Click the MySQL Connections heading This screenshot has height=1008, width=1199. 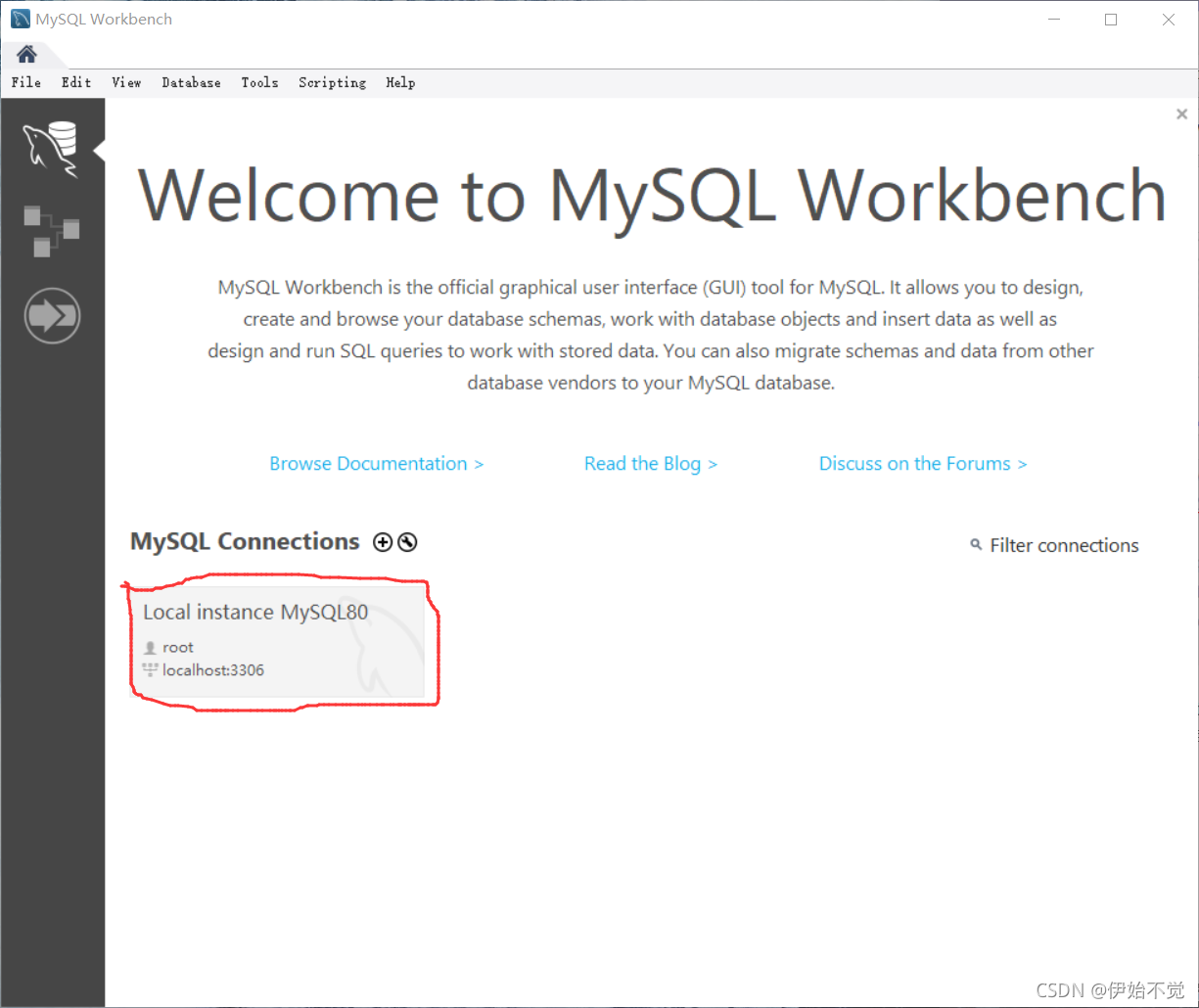coord(245,541)
